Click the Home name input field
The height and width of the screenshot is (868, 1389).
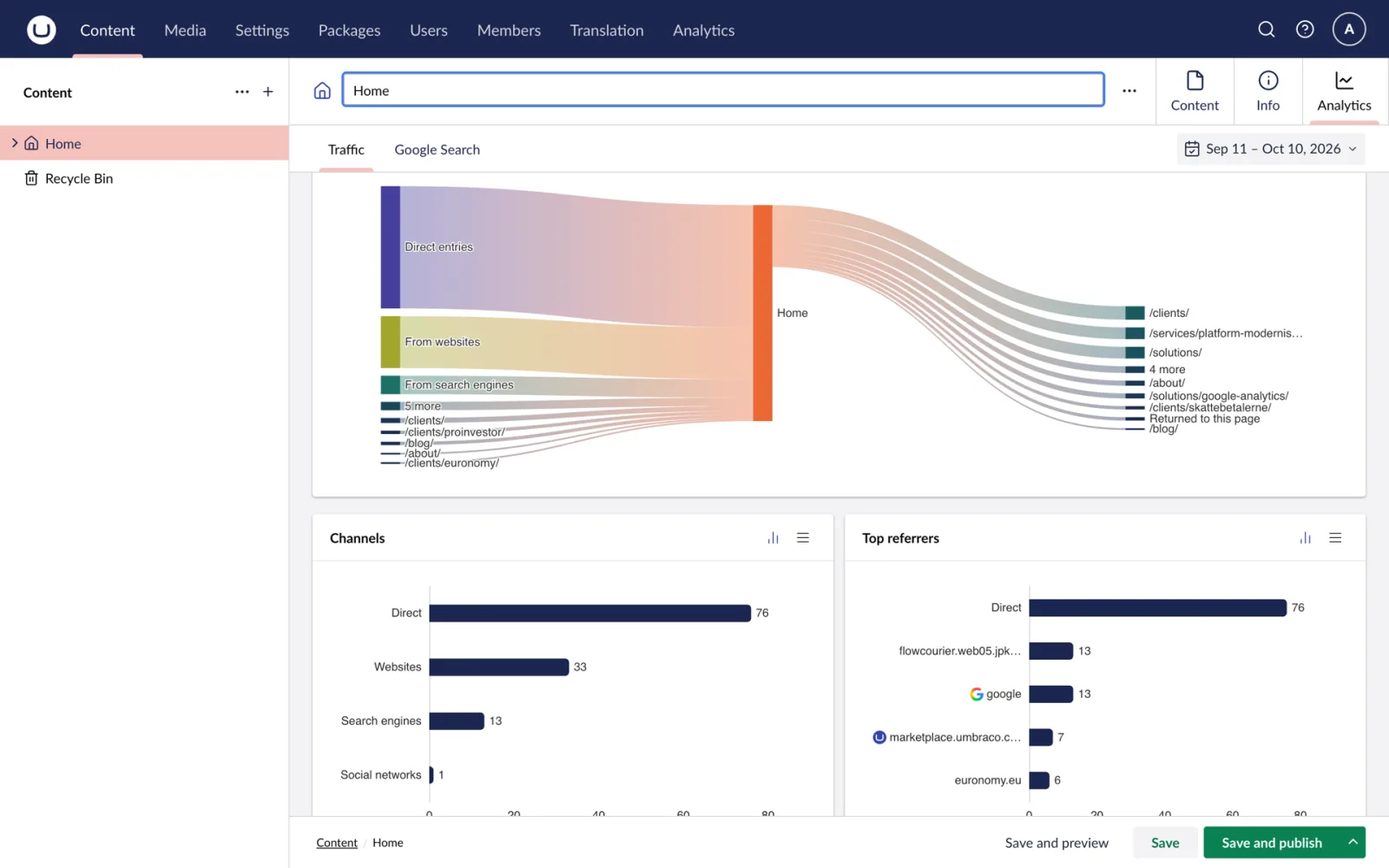[x=723, y=90]
